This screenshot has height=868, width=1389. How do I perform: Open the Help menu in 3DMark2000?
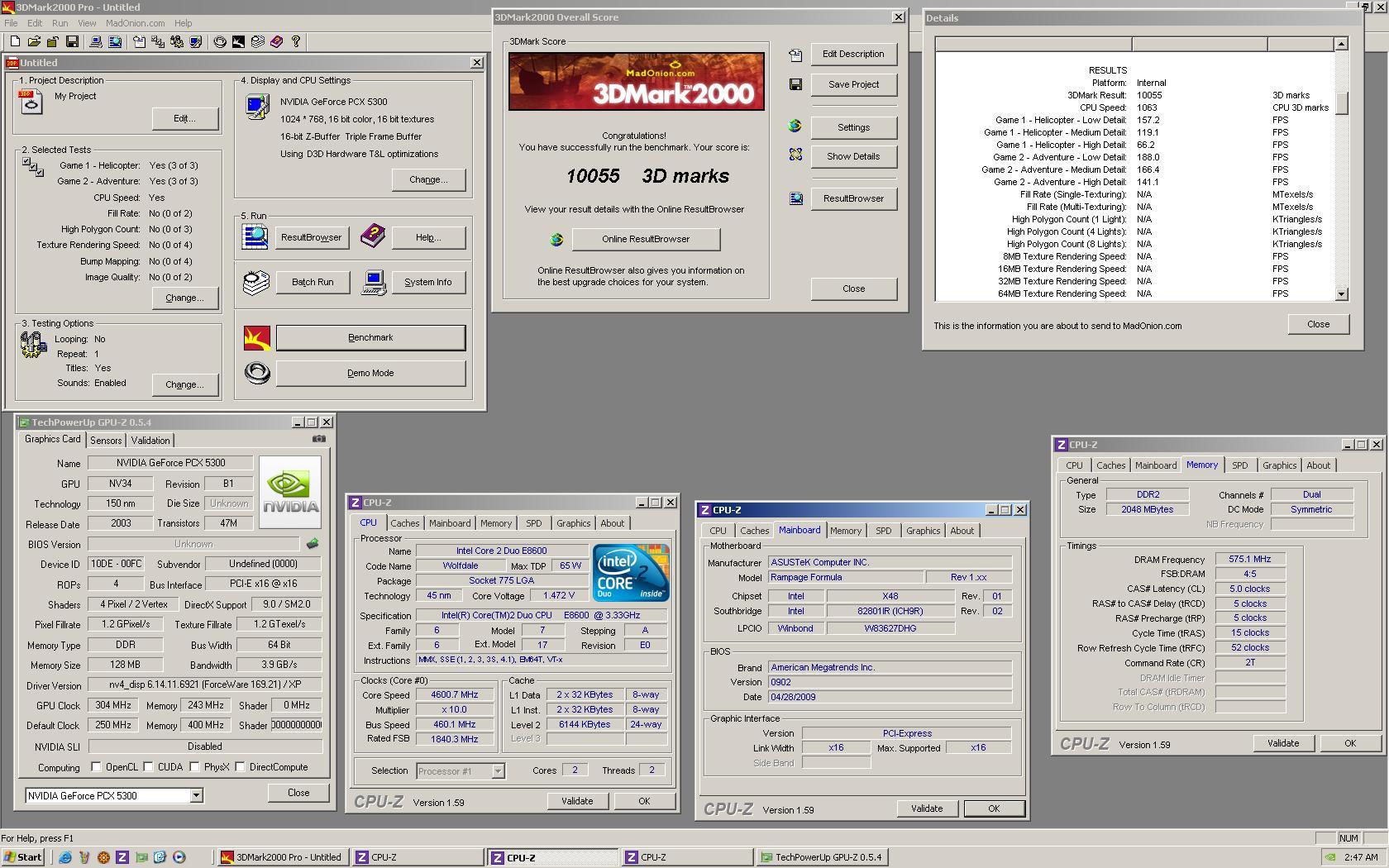pos(183,23)
